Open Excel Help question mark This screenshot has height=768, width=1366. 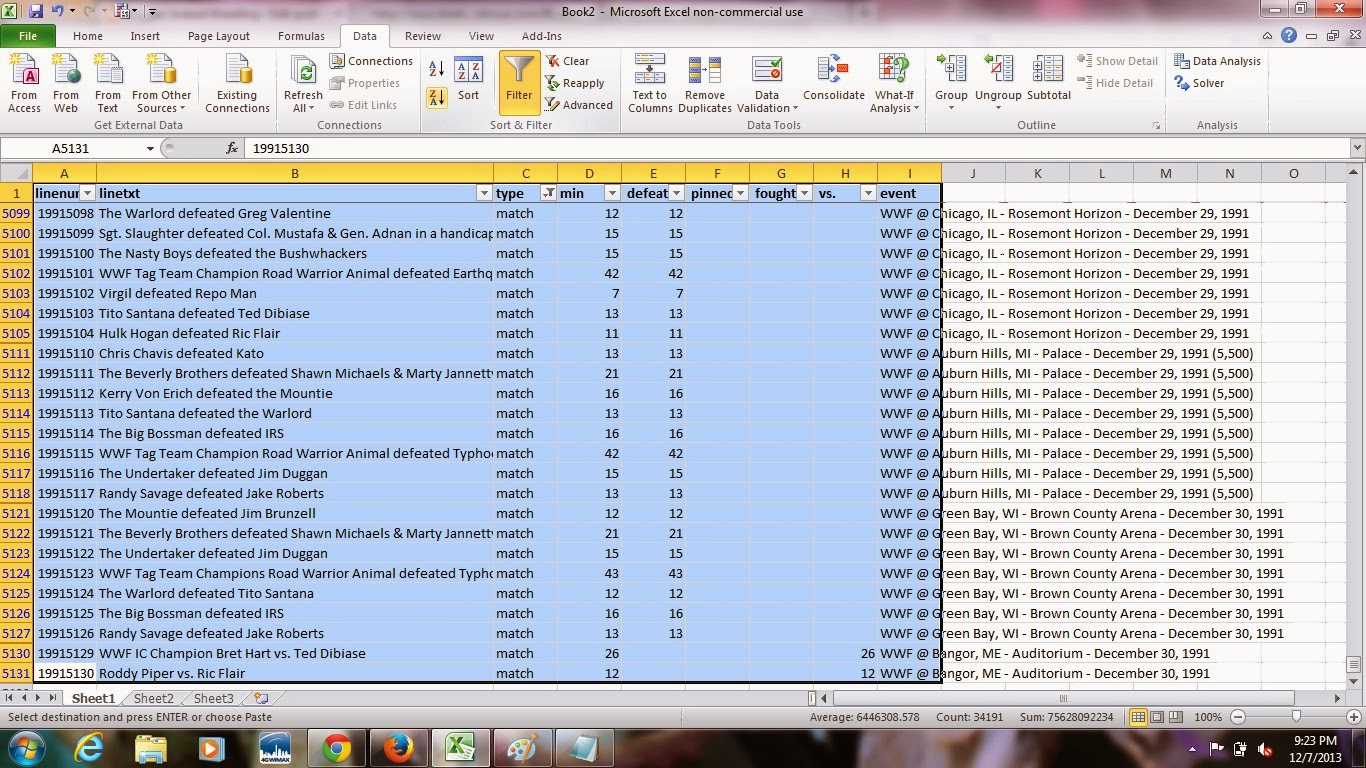(x=1290, y=36)
